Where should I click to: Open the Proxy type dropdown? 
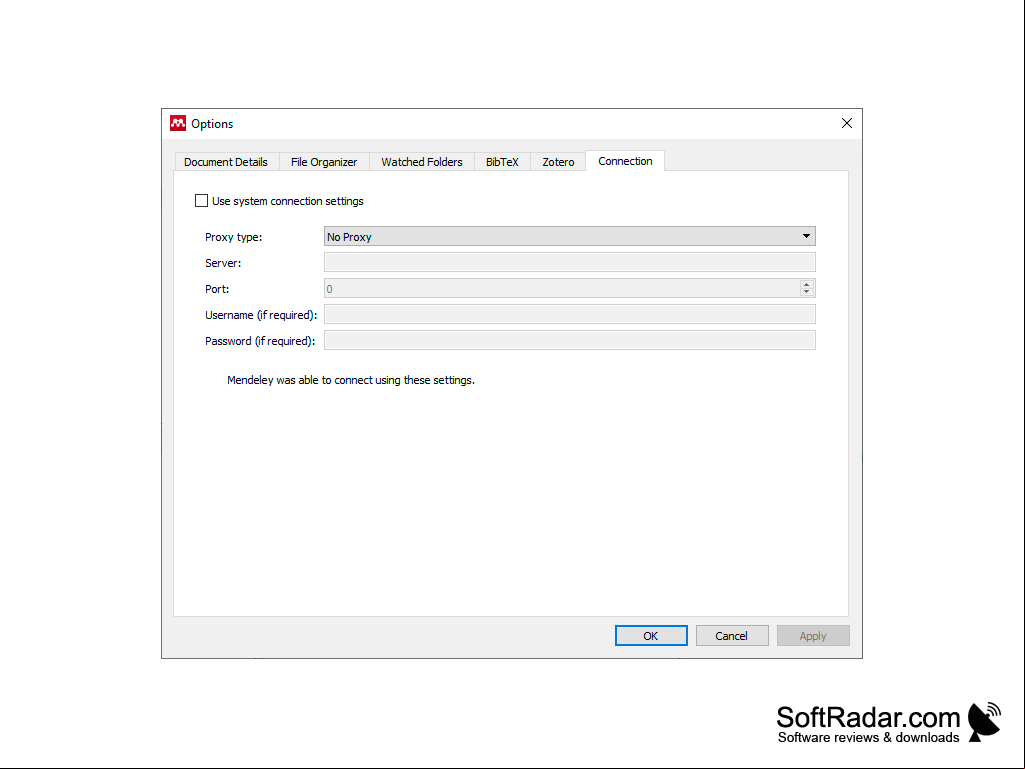[x=569, y=236]
